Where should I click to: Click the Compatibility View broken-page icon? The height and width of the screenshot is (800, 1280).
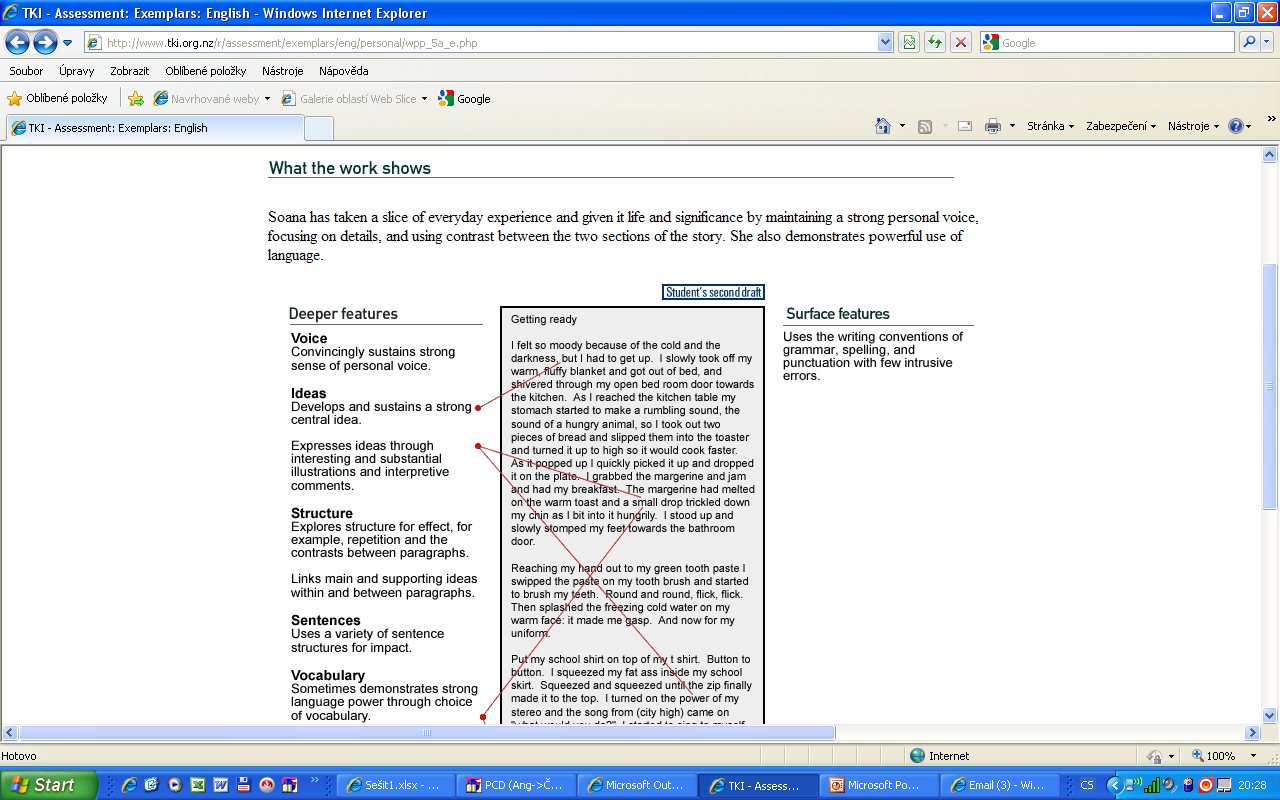click(x=909, y=43)
